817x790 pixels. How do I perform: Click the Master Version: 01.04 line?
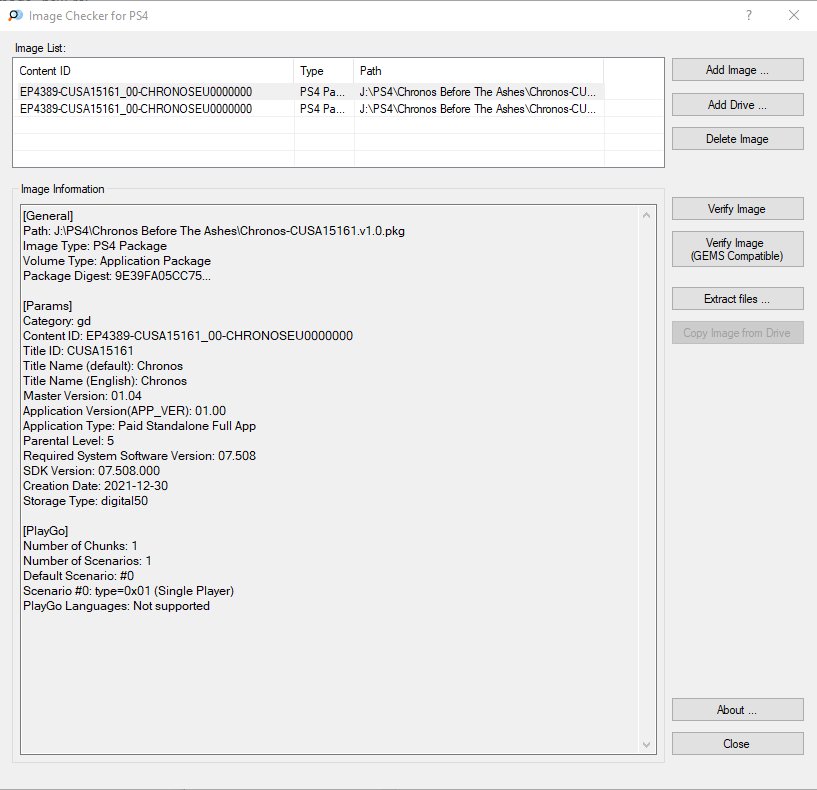[x=82, y=396]
